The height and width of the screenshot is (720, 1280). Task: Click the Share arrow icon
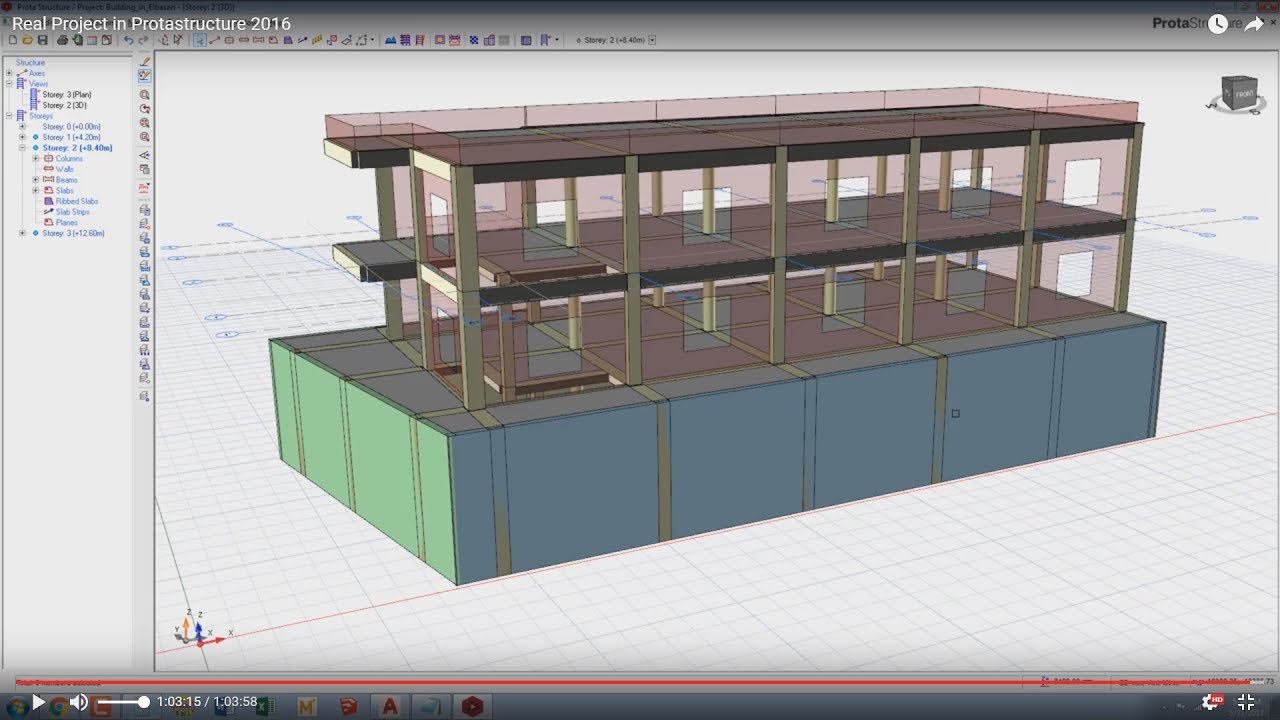1254,24
